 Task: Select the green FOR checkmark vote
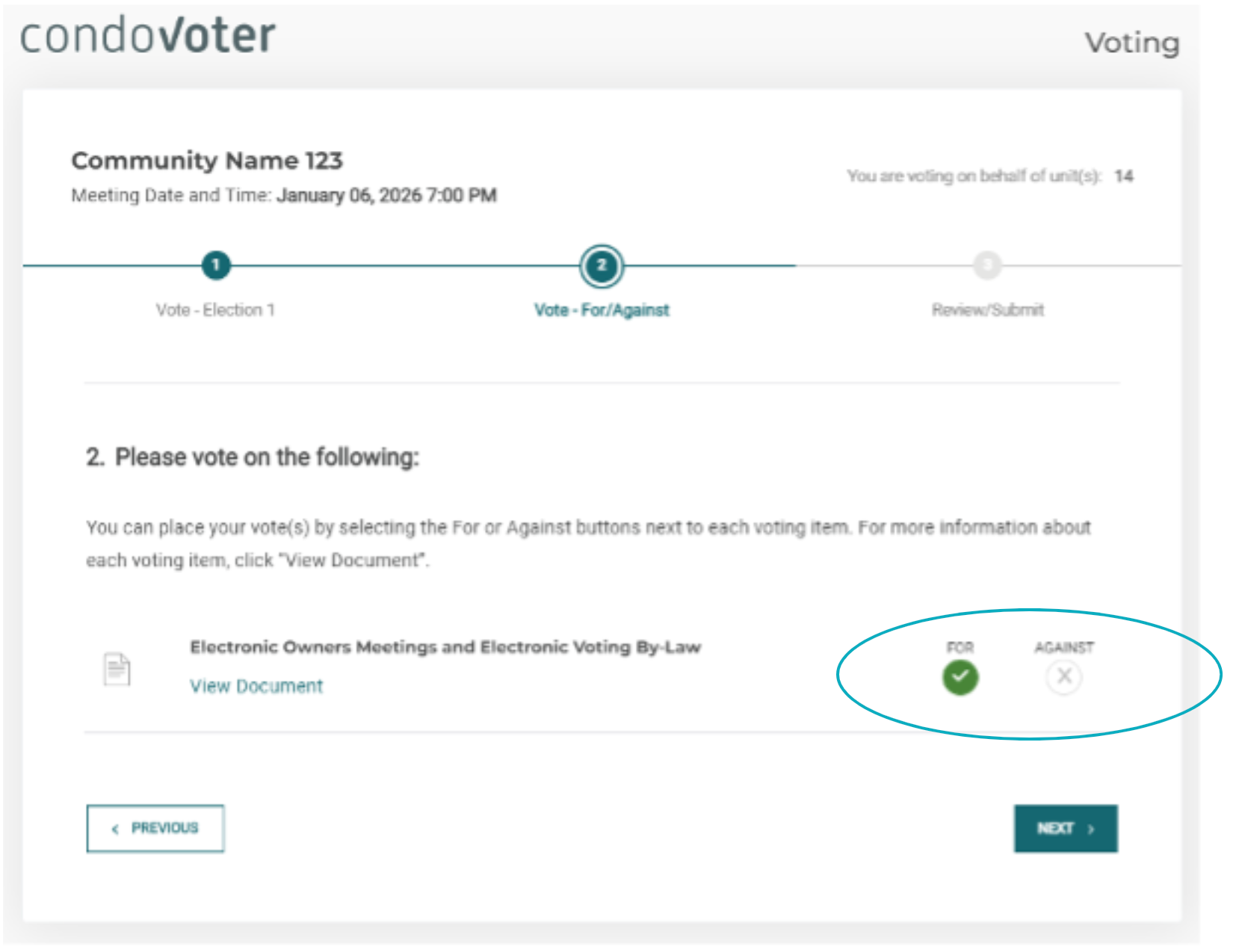[960, 678]
